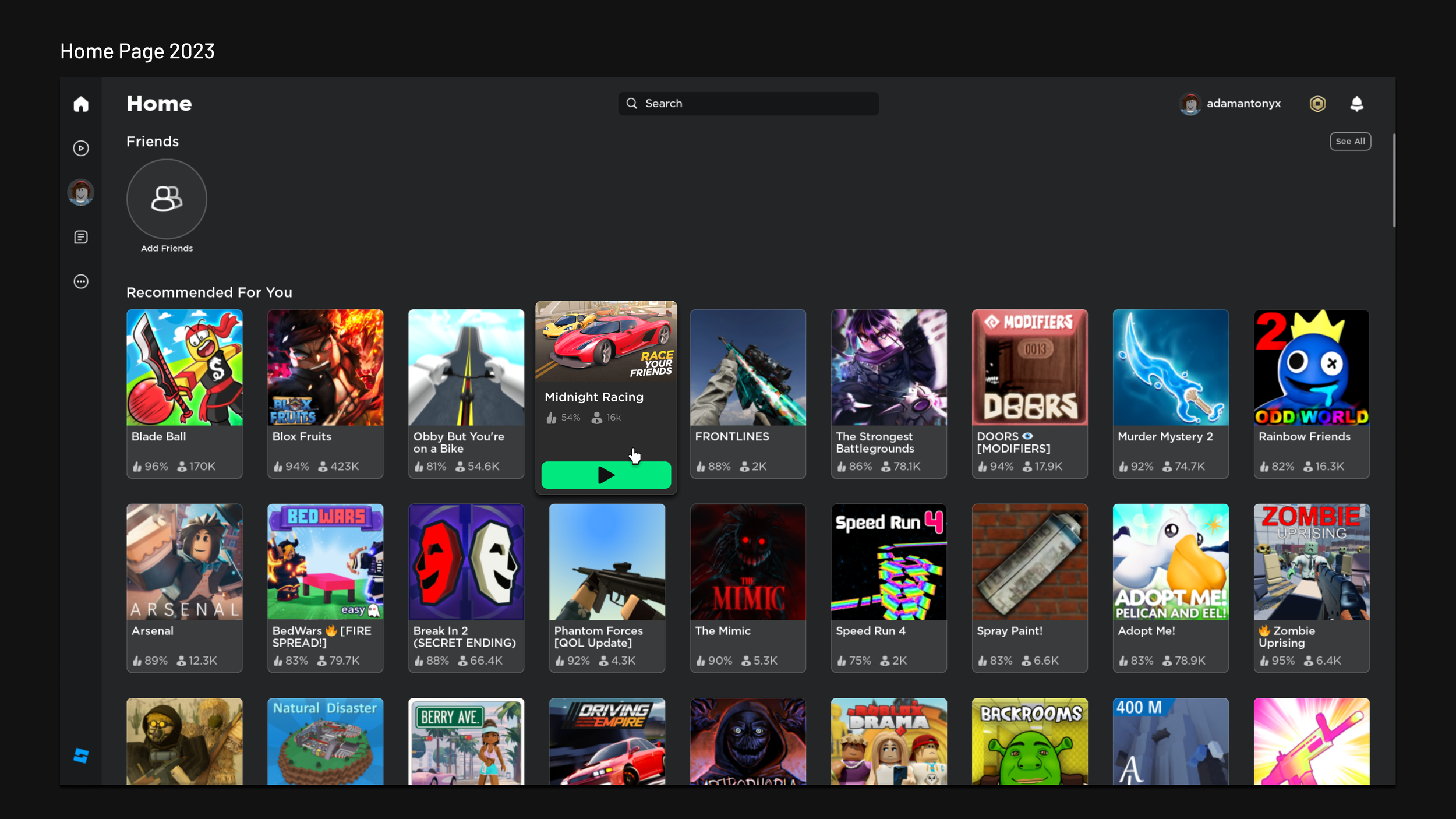The width and height of the screenshot is (1456, 819).
Task: Open the Natural Disaster game thumbnail
Action: click(325, 741)
